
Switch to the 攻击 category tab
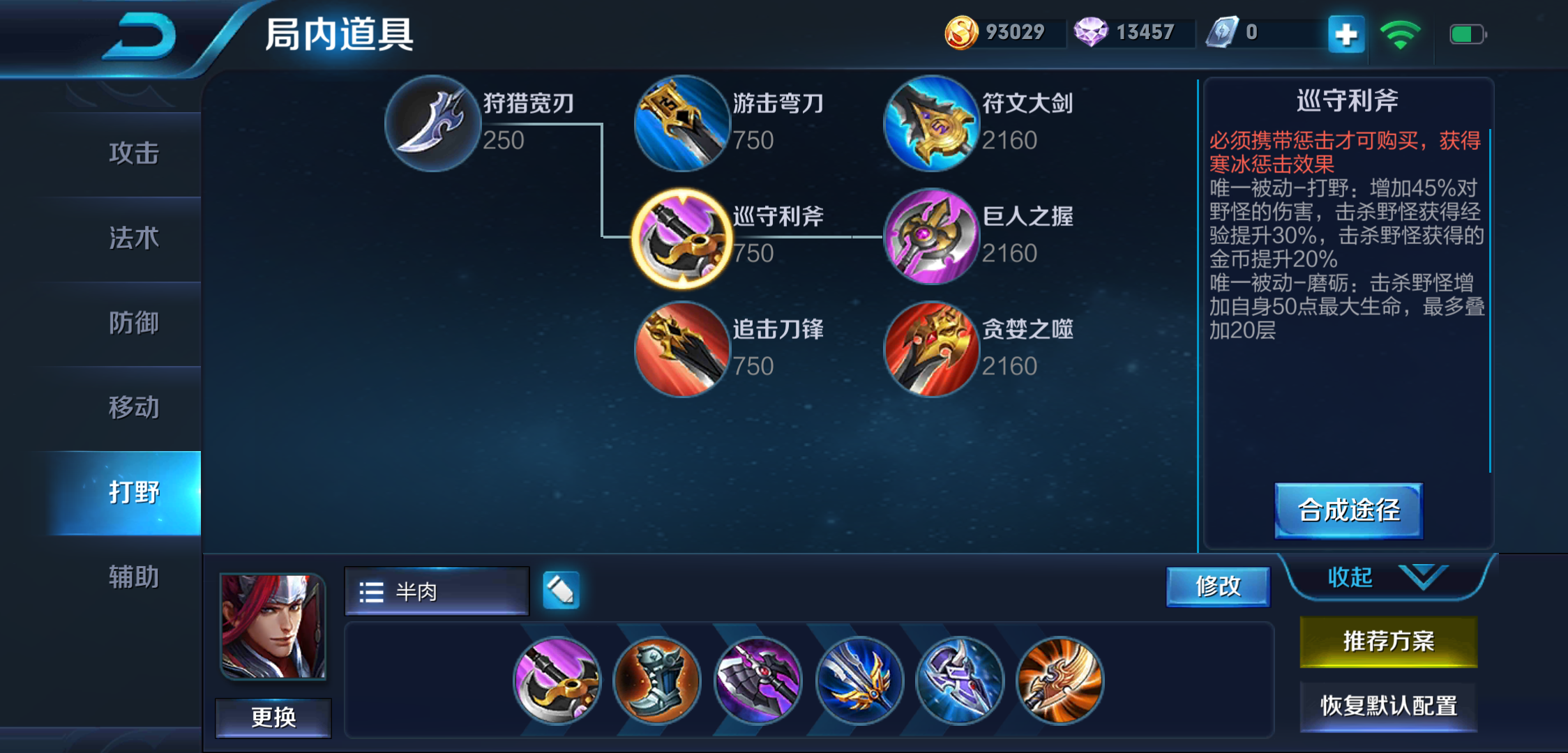coord(134,153)
